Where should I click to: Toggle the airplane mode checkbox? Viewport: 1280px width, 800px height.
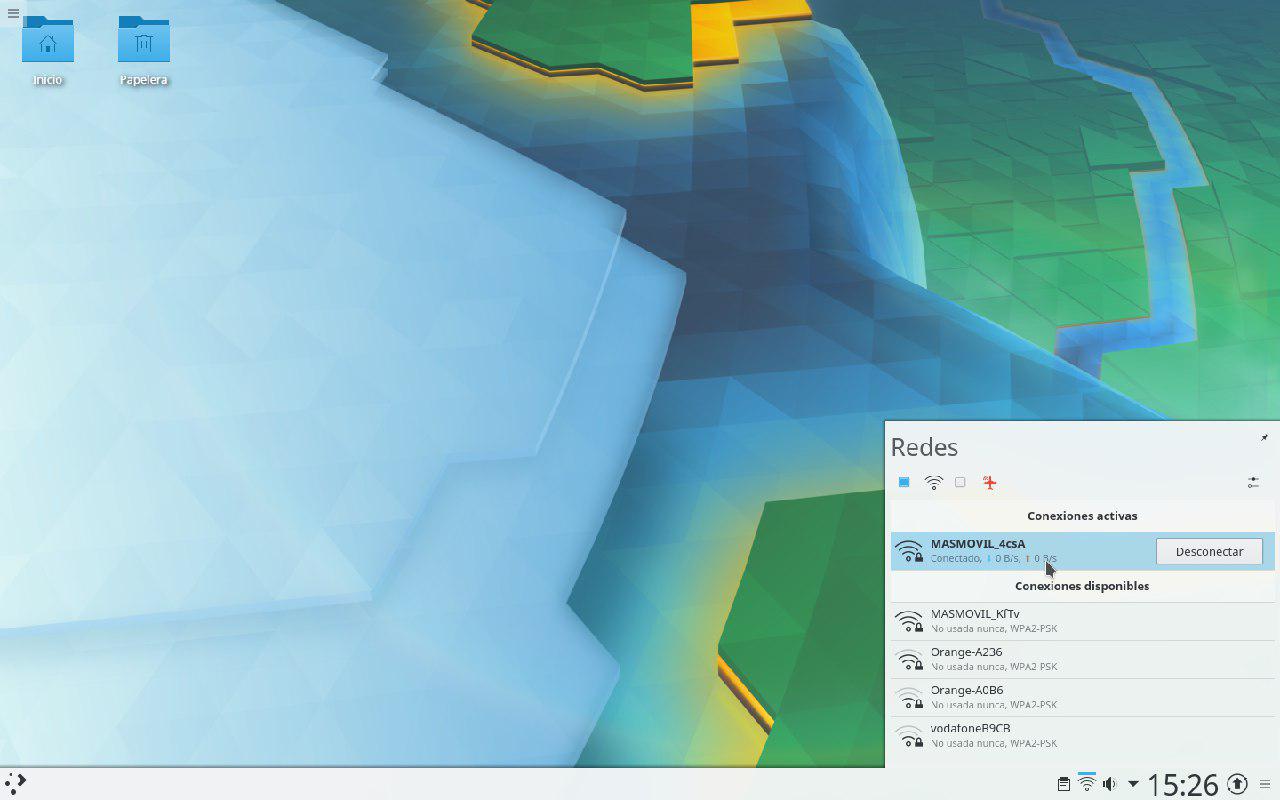(x=960, y=482)
